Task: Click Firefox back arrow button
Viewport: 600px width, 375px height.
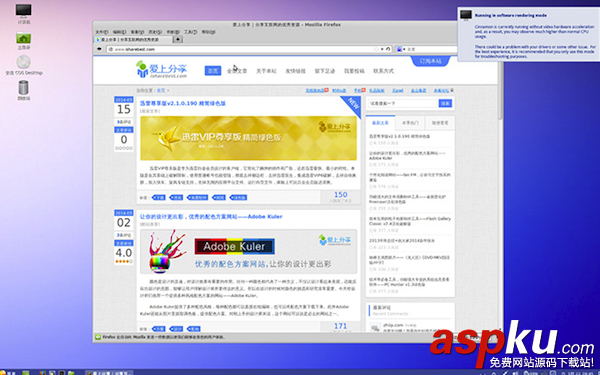Action: tap(99, 49)
